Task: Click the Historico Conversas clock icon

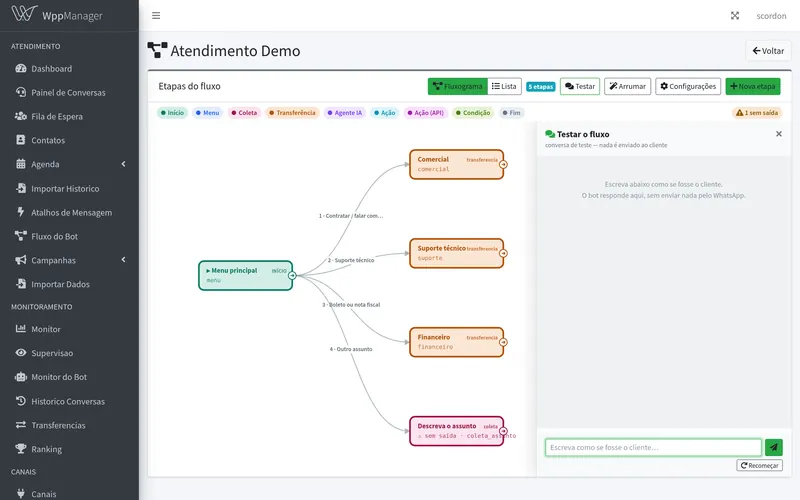Action: click(20, 401)
